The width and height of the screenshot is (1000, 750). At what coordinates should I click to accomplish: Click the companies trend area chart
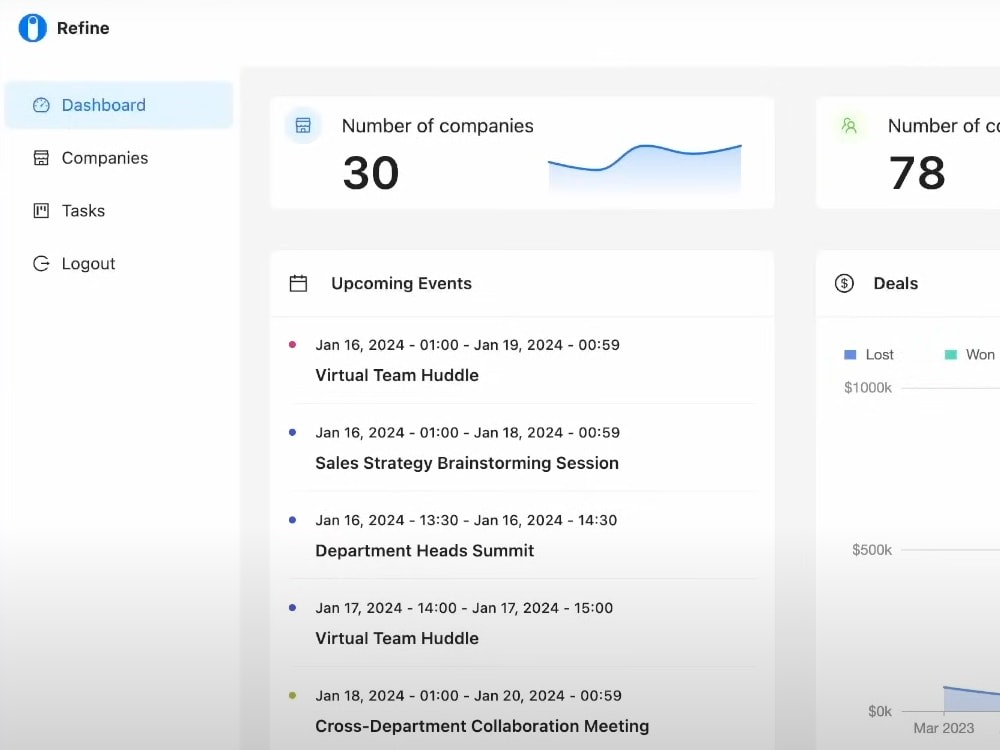pos(645,169)
